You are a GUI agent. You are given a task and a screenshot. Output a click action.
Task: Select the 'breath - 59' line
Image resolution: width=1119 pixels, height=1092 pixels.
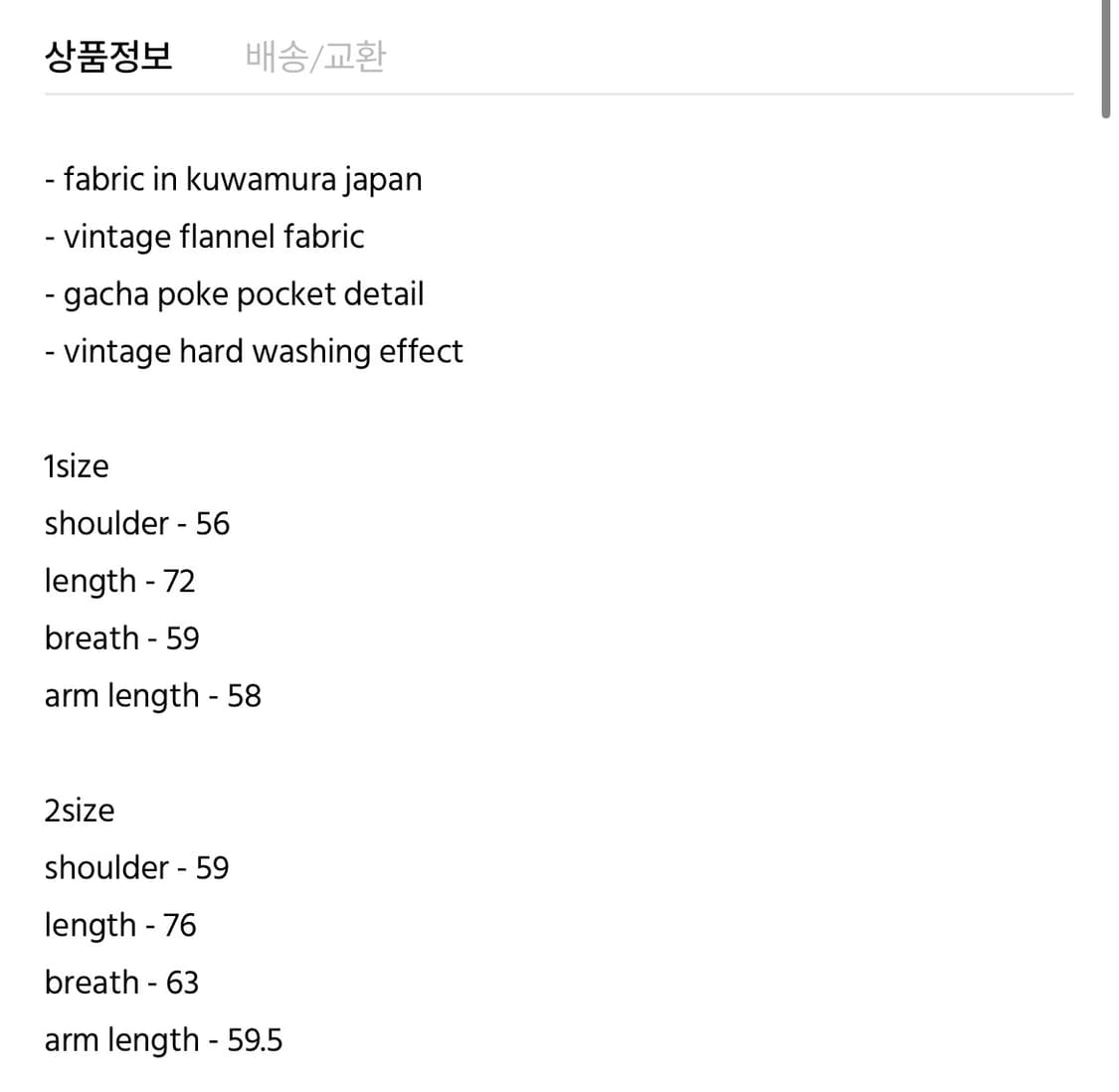pyautogui.click(x=121, y=638)
